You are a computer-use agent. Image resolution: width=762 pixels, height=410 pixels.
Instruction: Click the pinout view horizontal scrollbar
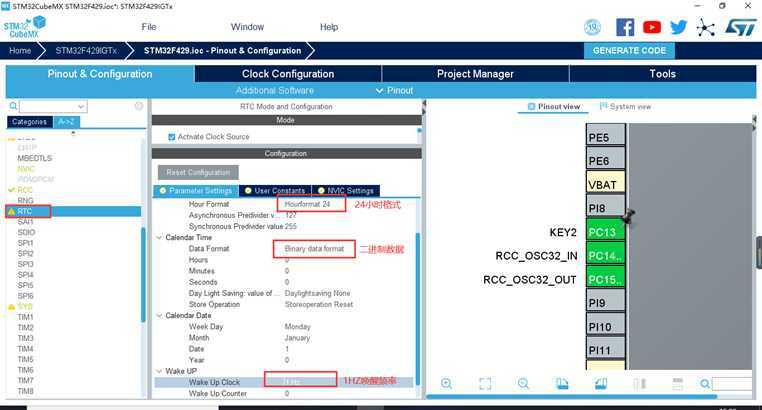[572, 396]
